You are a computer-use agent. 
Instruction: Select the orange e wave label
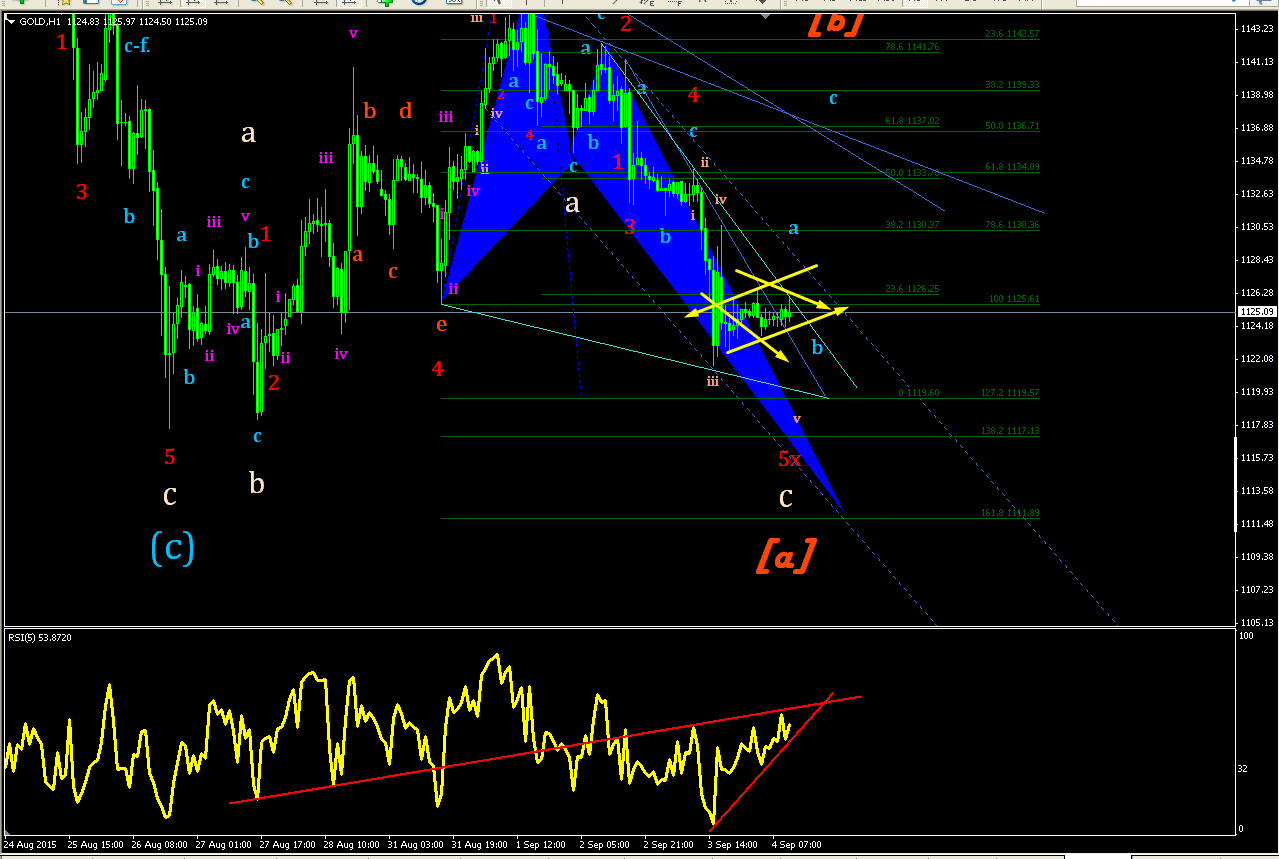[441, 324]
